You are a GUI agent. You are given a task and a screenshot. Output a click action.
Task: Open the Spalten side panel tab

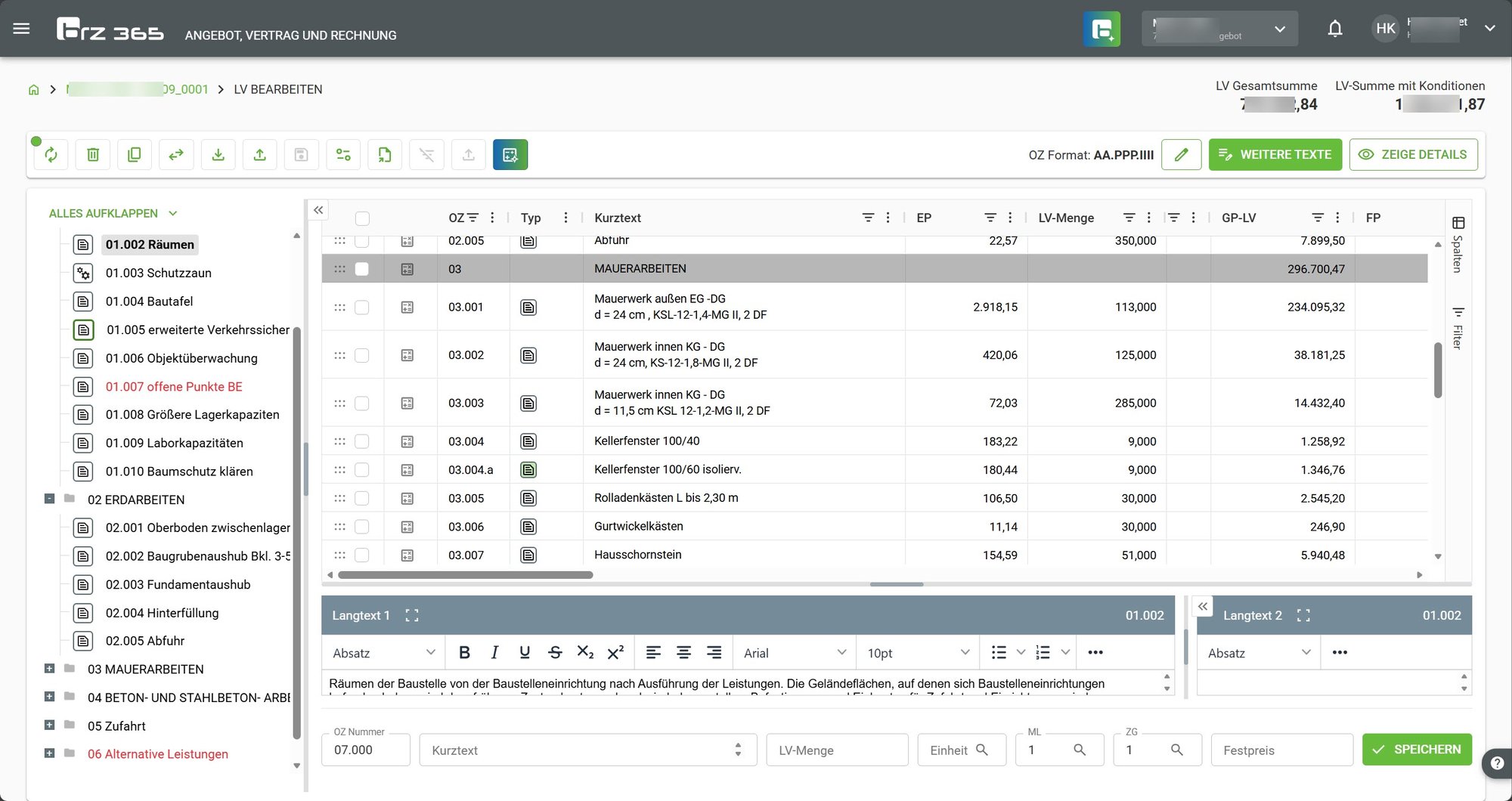(x=1458, y=245)
